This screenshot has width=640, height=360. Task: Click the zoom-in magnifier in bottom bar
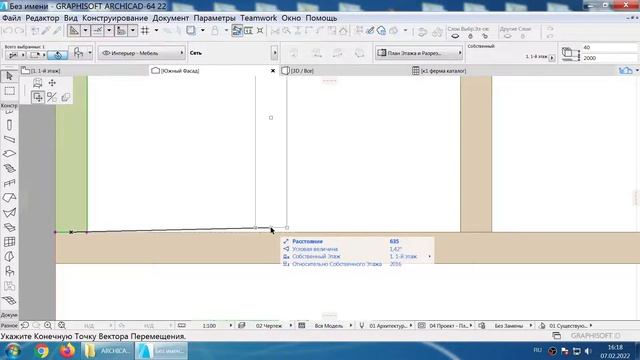pos(48,325)
